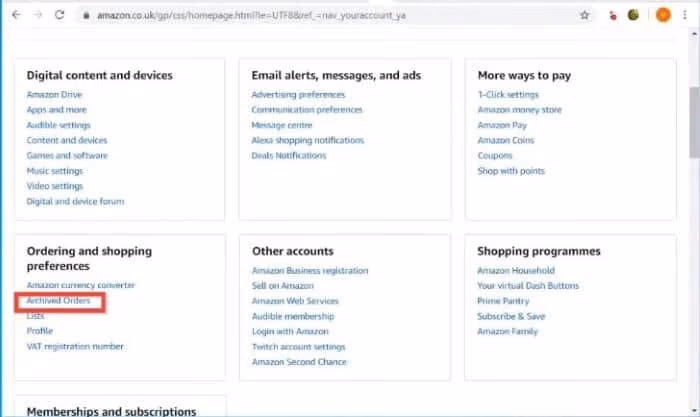Go back with the browser back arrow
This screenshot has height=417, width=700.
click(x=17, y=15)
